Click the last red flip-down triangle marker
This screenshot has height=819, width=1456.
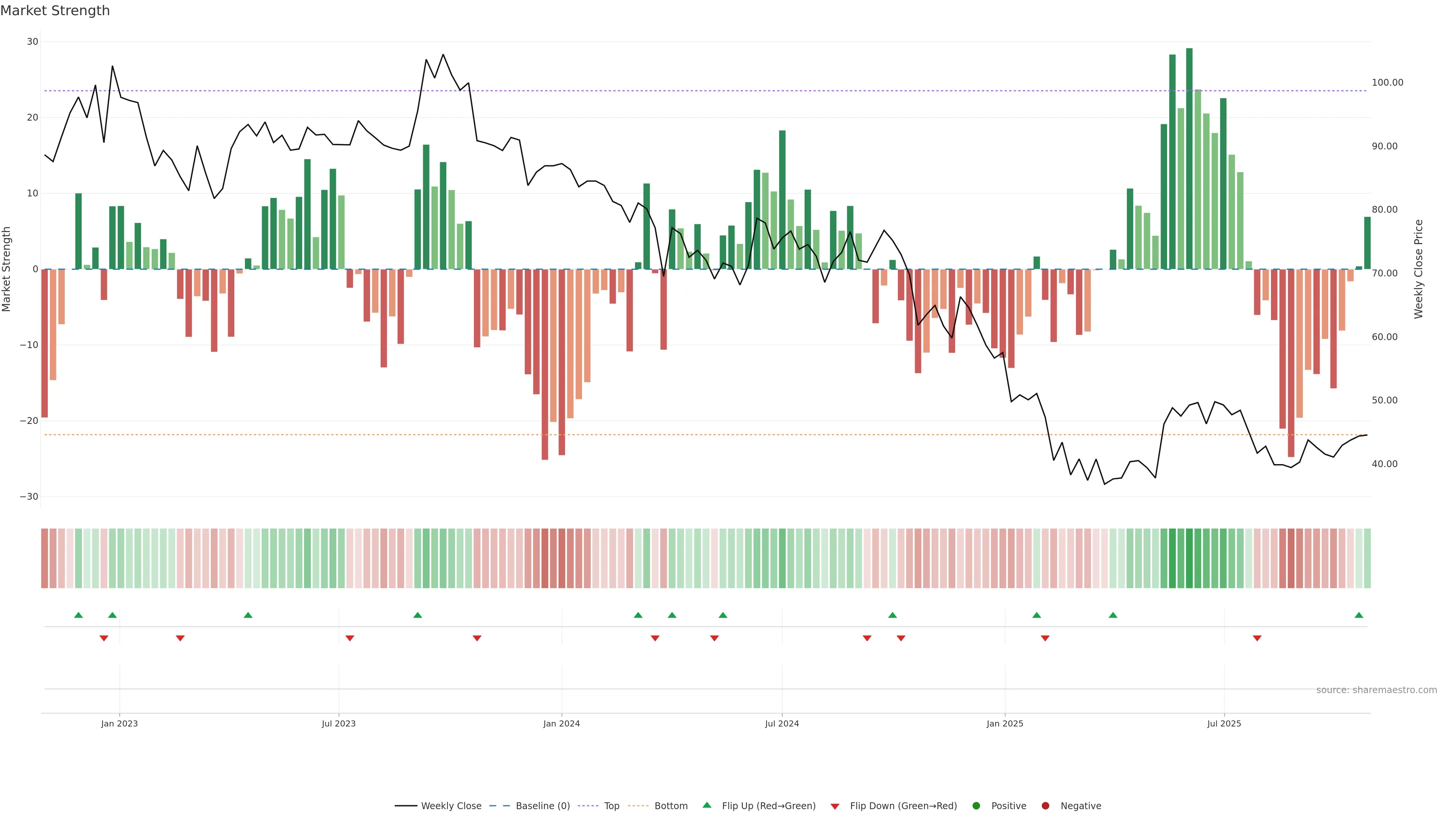tap(1257, 638)
